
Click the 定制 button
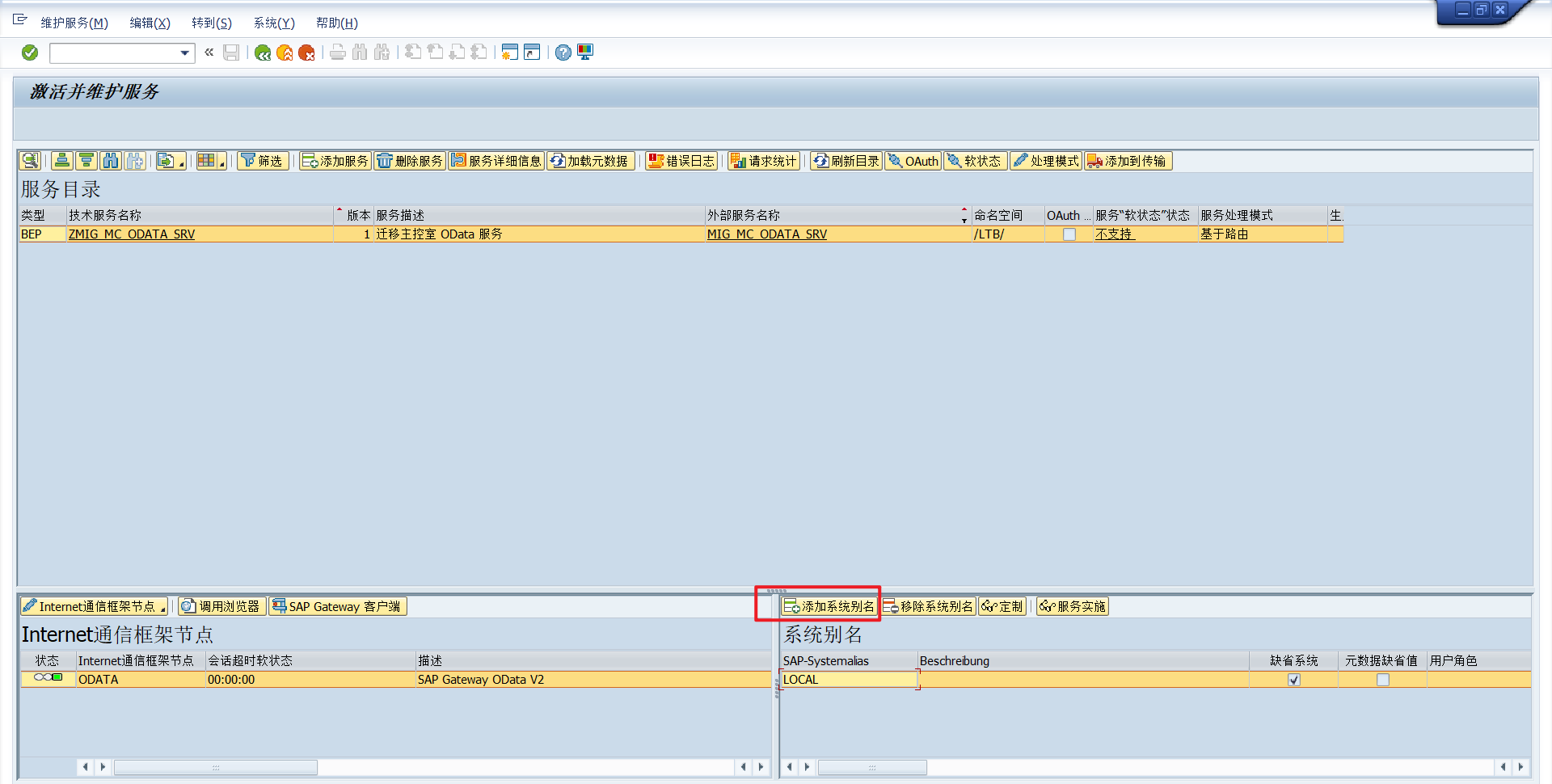(x=1002, y=606)
